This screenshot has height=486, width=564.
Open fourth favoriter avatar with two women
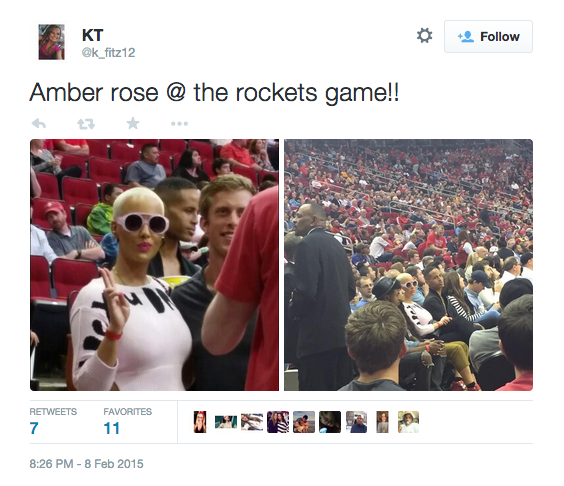(x=278, y=422)
